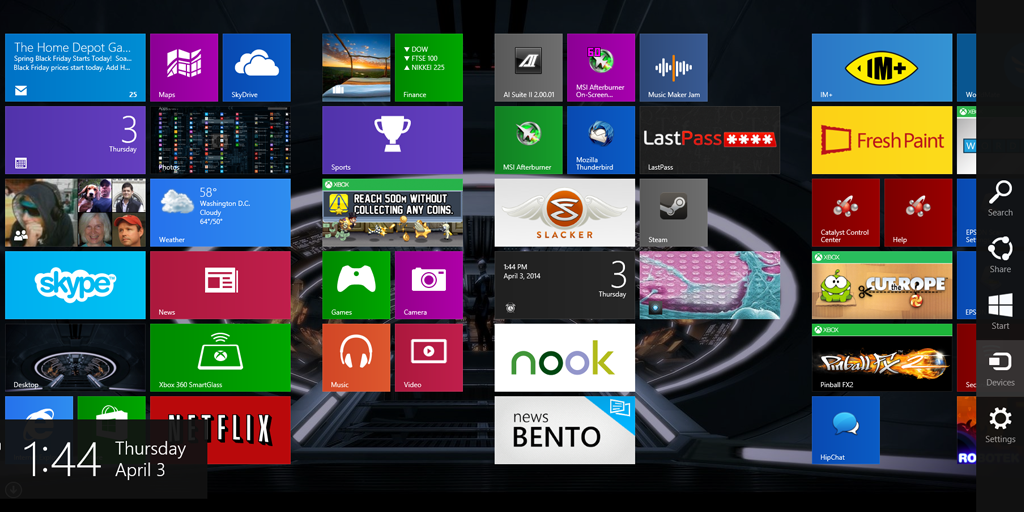Viewport: 1024px width, 512px height.
Task: Open the People tile with contact photos
Action: (75, 213)
